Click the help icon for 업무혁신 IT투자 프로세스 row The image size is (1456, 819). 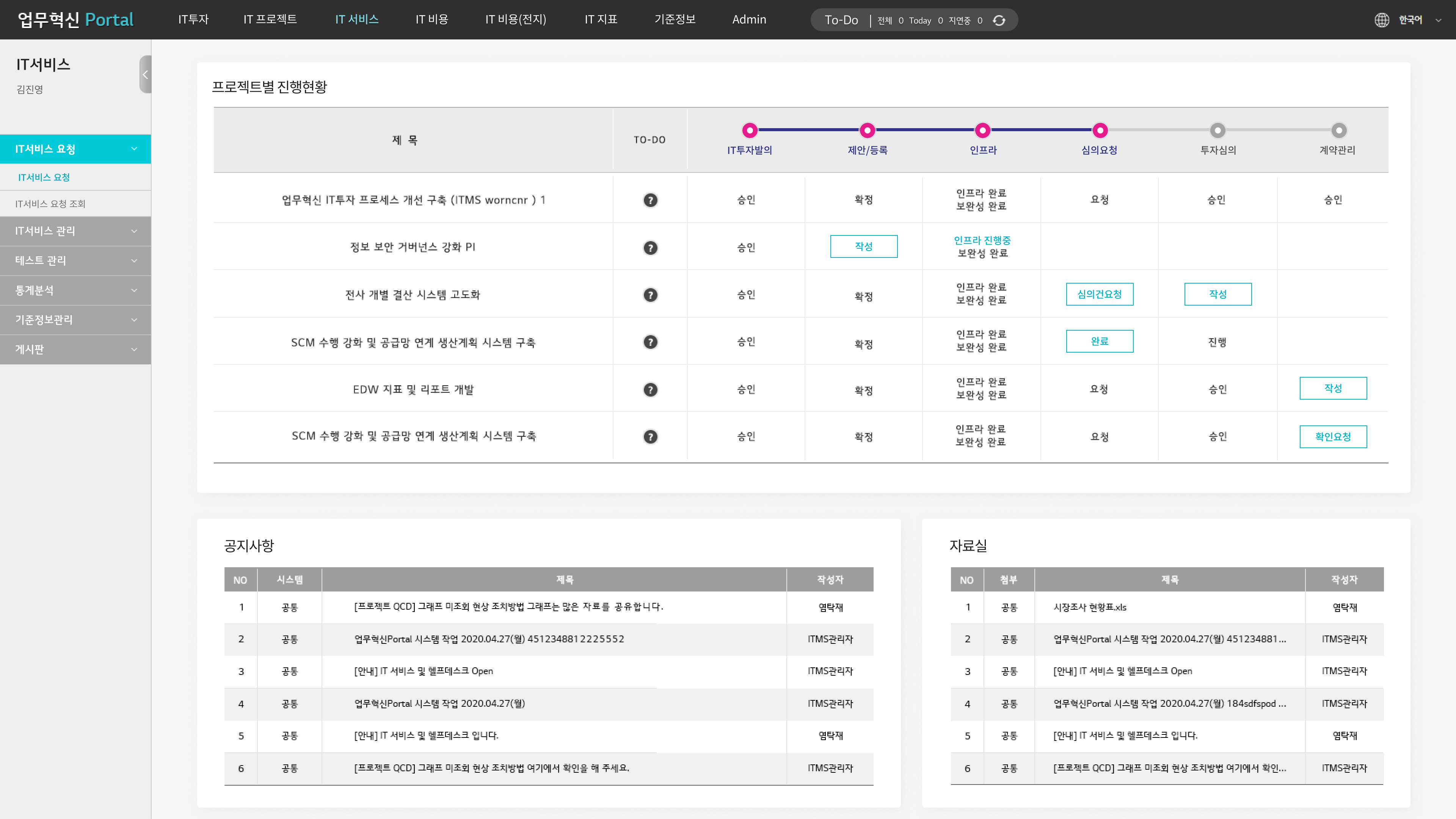(x=651, y=200)
